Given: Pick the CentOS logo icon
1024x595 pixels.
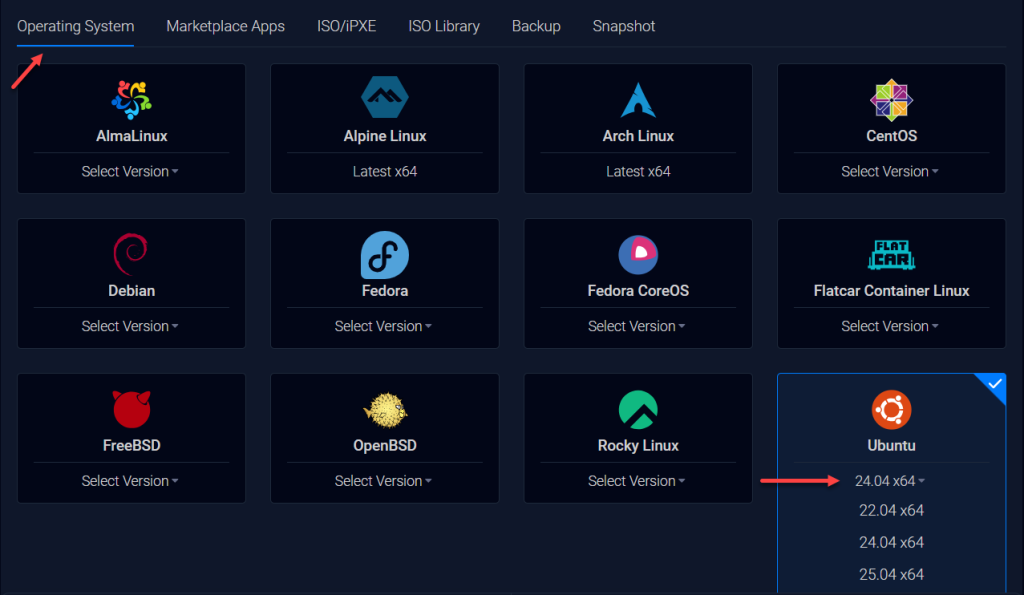Looking at the screenshot, I should pyautogui.click(x=891, y=99).
